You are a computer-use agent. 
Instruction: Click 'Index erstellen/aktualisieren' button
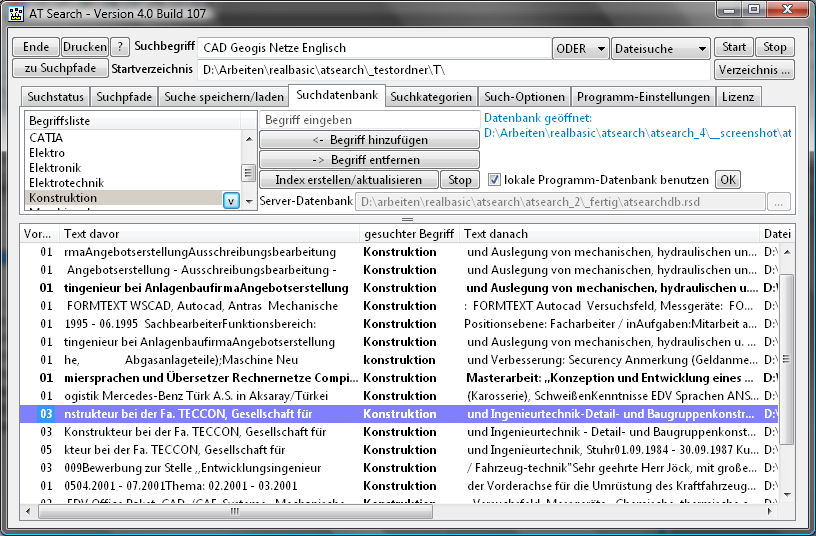349,180
